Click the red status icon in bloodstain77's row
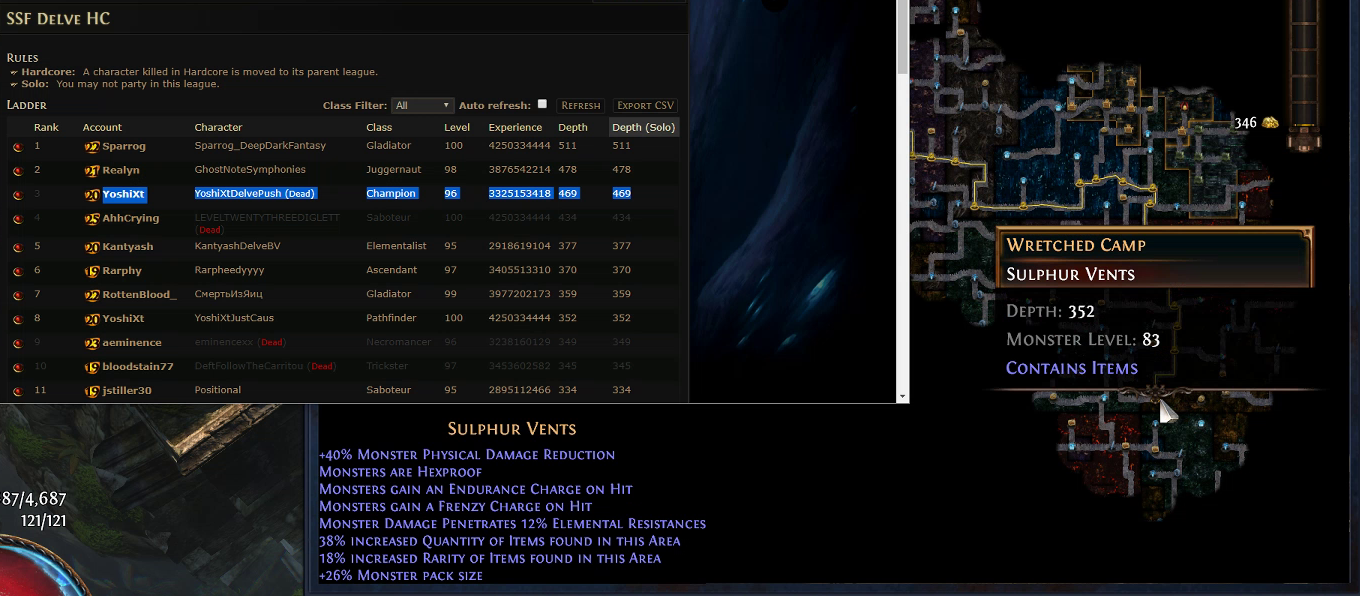Image resolution: width=1360 pixels, height=596 pixels. 17,367
